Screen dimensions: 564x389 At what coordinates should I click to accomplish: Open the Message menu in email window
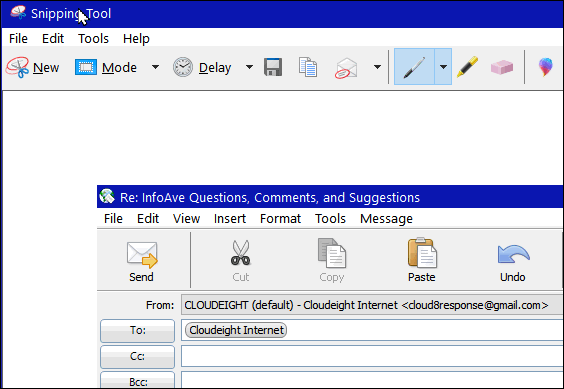coord(386,218)
